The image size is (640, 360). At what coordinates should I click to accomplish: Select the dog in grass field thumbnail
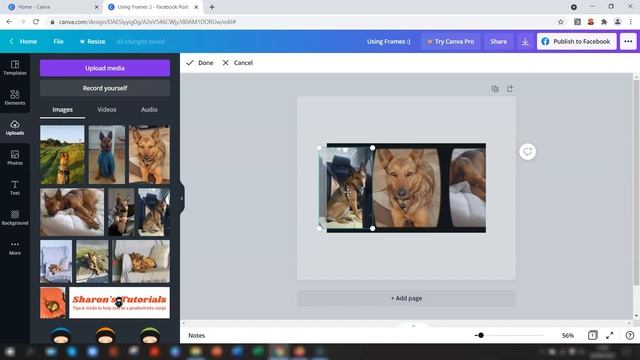[62, 154]
